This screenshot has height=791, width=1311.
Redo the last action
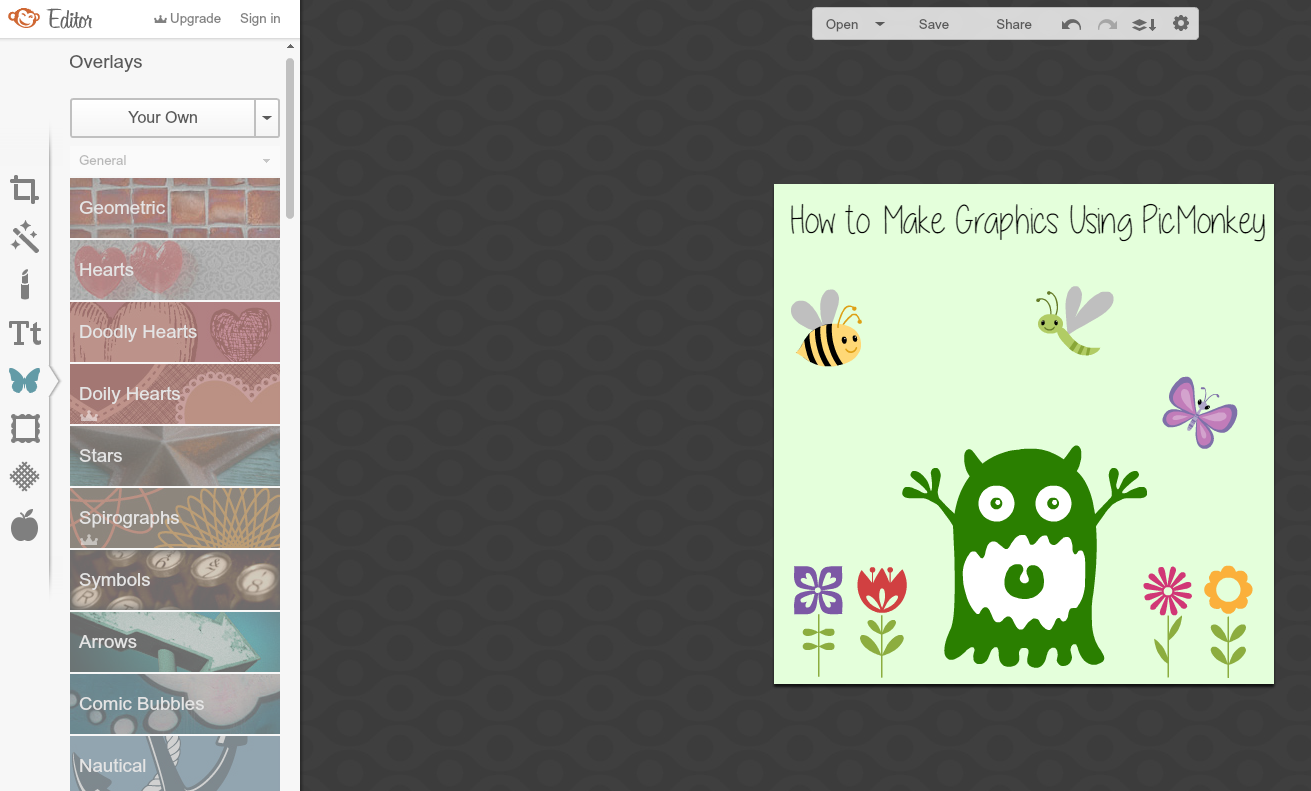[x=1107, y=24]
